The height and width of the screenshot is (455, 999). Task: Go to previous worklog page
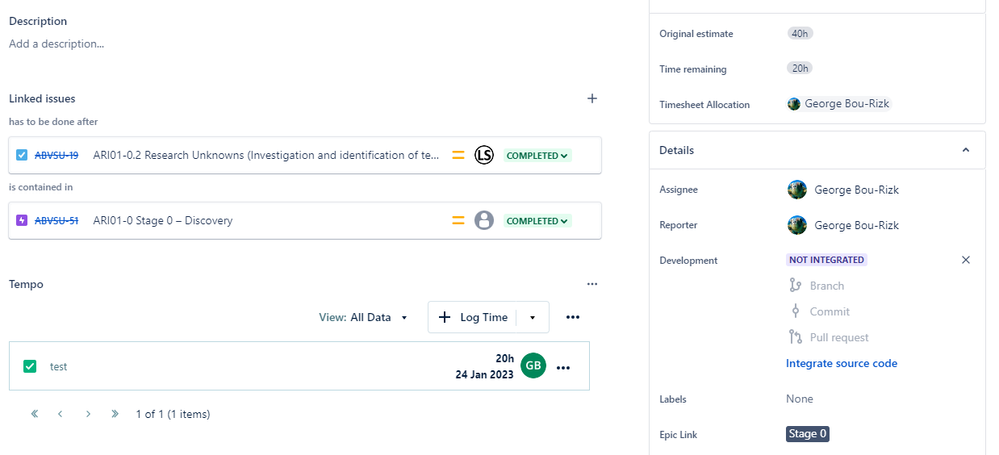[x=60, y=414]
